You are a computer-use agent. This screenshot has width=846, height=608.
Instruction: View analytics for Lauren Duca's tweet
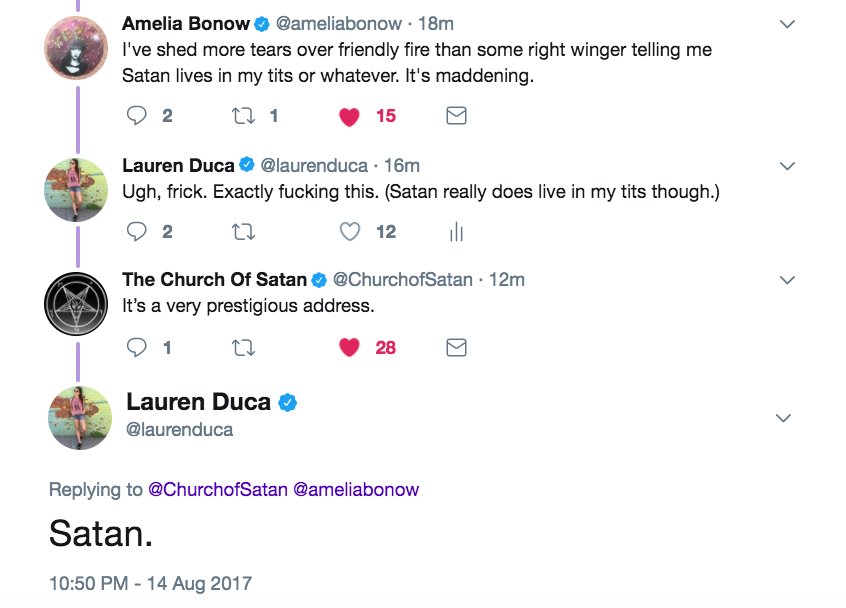456,232
